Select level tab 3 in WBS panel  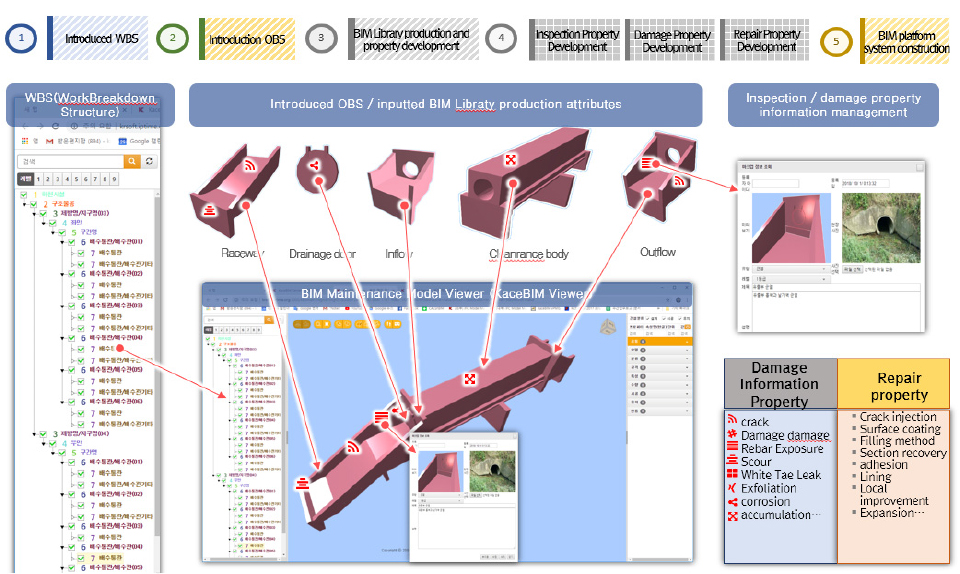pos(58,179)
